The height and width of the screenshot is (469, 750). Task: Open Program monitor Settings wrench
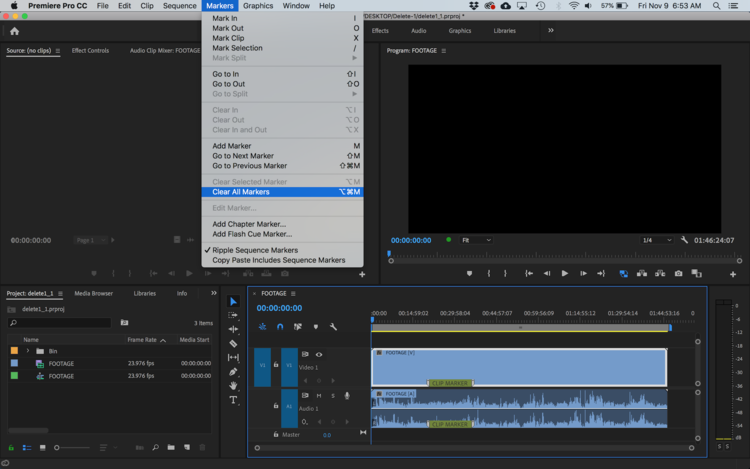[684, 240]
